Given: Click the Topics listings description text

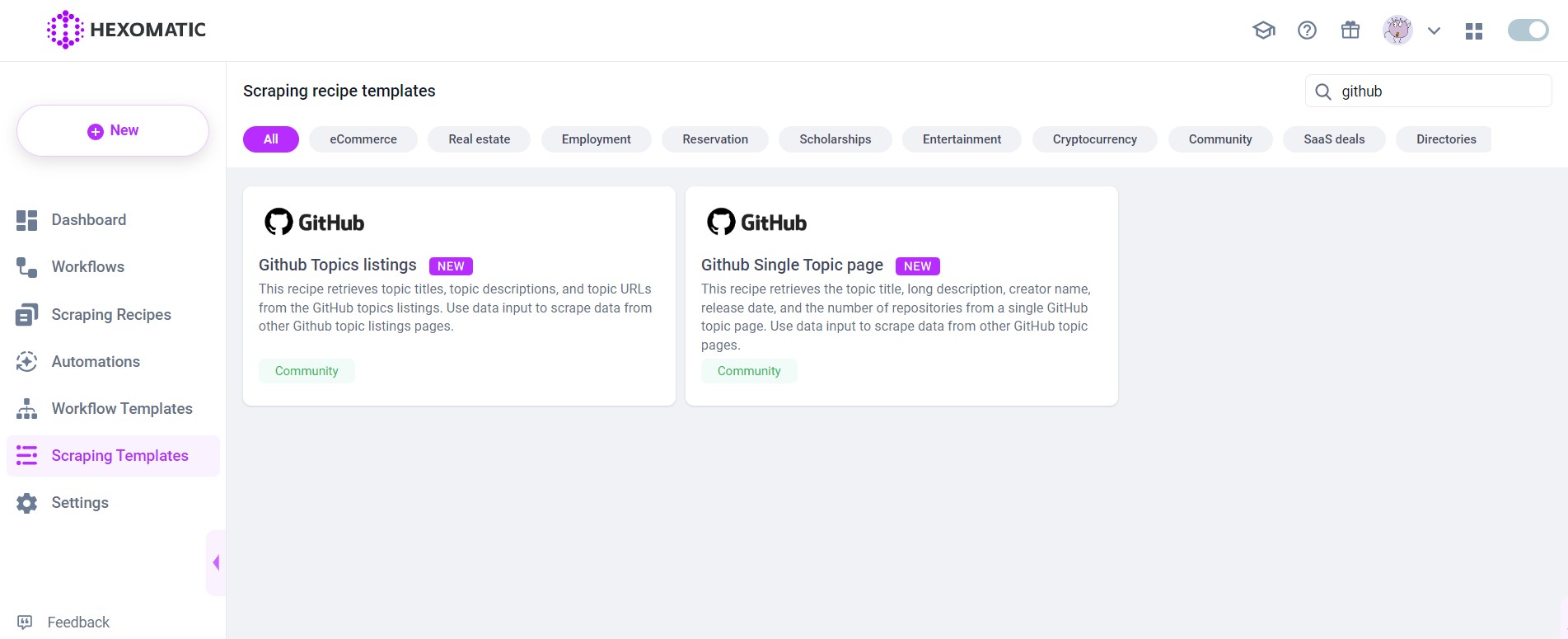Looking at the screenshot, I should coord(456,308).
